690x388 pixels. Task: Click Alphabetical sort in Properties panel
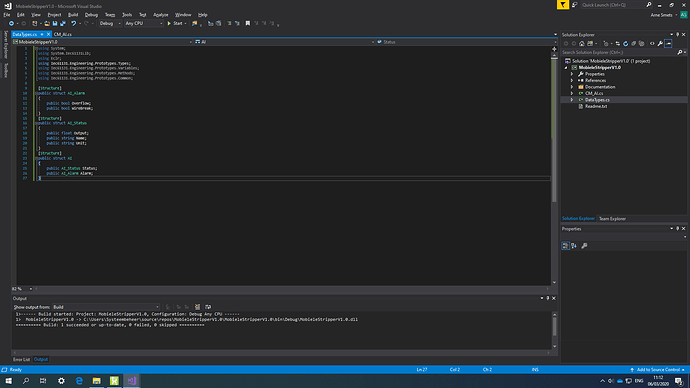point(574,246)
